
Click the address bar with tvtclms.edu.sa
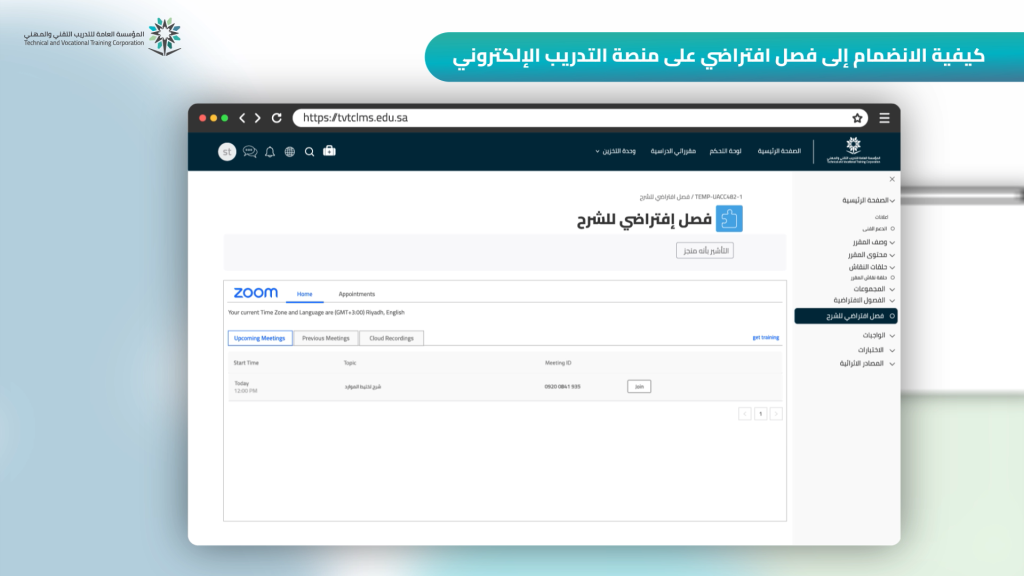pyautogui.click(x=580, y=118)
